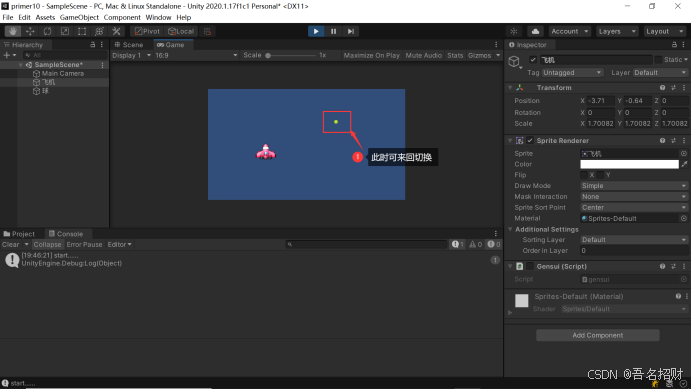Open the Sprite Sort Point dropdown
This screenshot has height=389, width=692.
point(634,208)
